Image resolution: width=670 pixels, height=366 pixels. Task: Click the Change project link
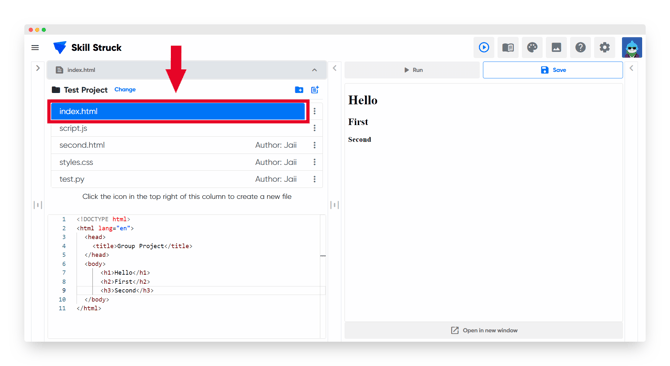pos(125,90)
